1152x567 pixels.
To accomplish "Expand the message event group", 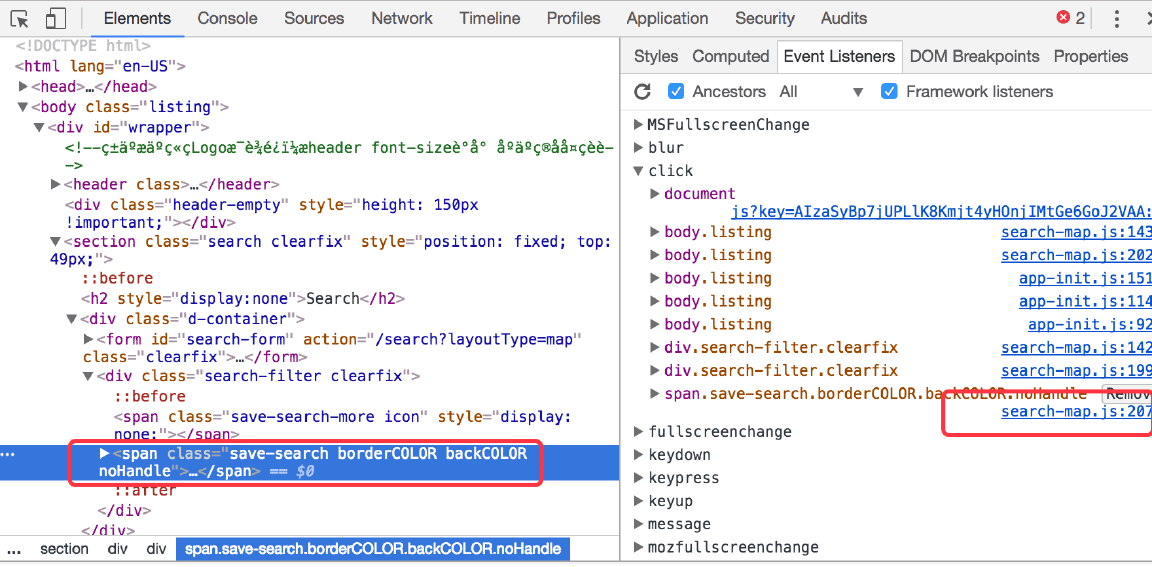I will click(x=638, y=524).
